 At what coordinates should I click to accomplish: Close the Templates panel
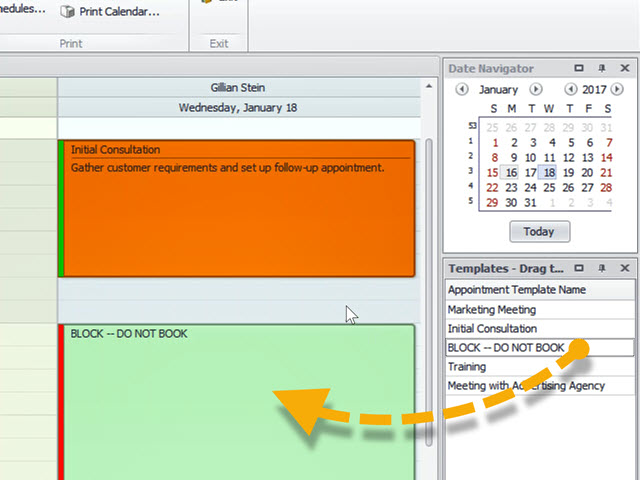[625, 268]
